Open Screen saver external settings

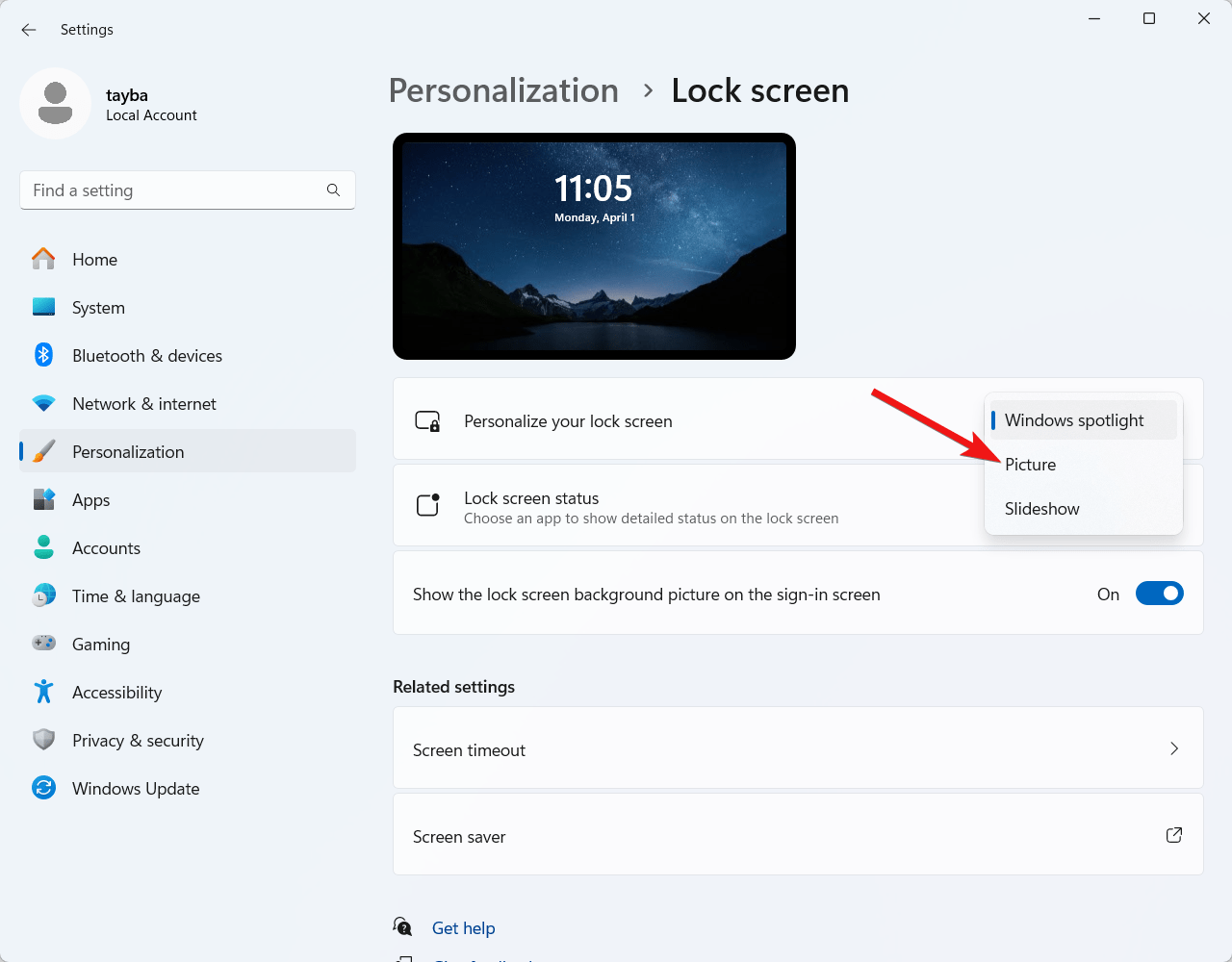(x=1173, y=835)
